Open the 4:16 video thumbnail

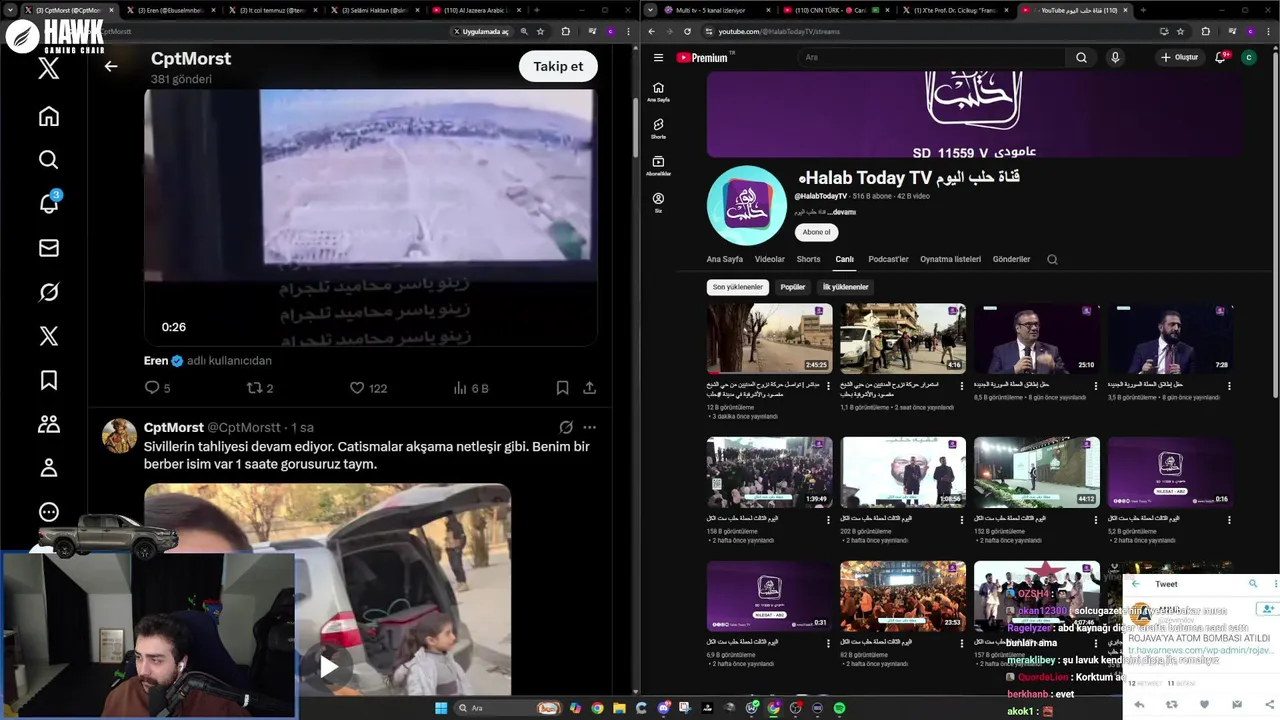[x=903, y=338]
